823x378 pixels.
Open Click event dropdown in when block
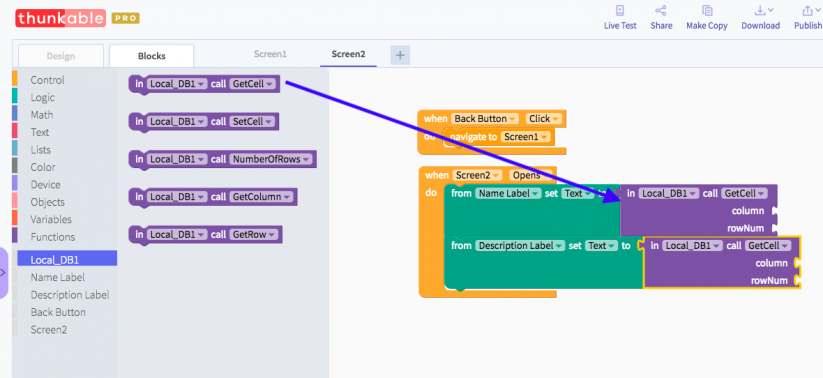click(543, 119)
